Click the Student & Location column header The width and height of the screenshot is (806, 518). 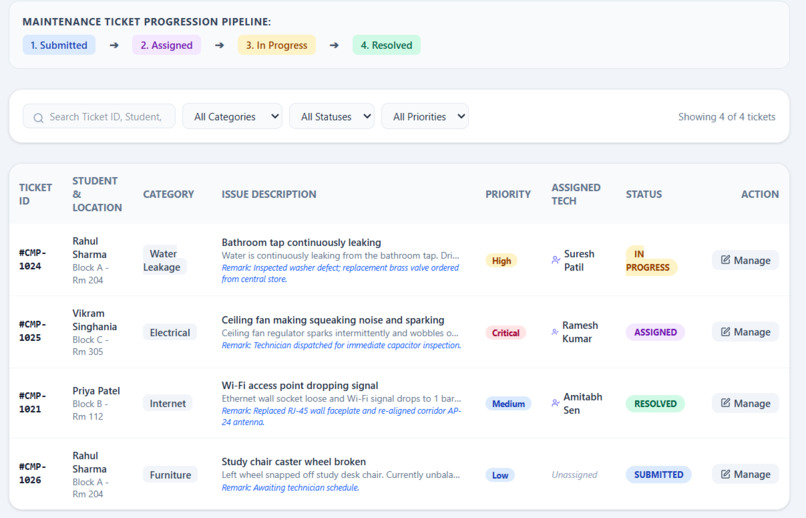97,194
